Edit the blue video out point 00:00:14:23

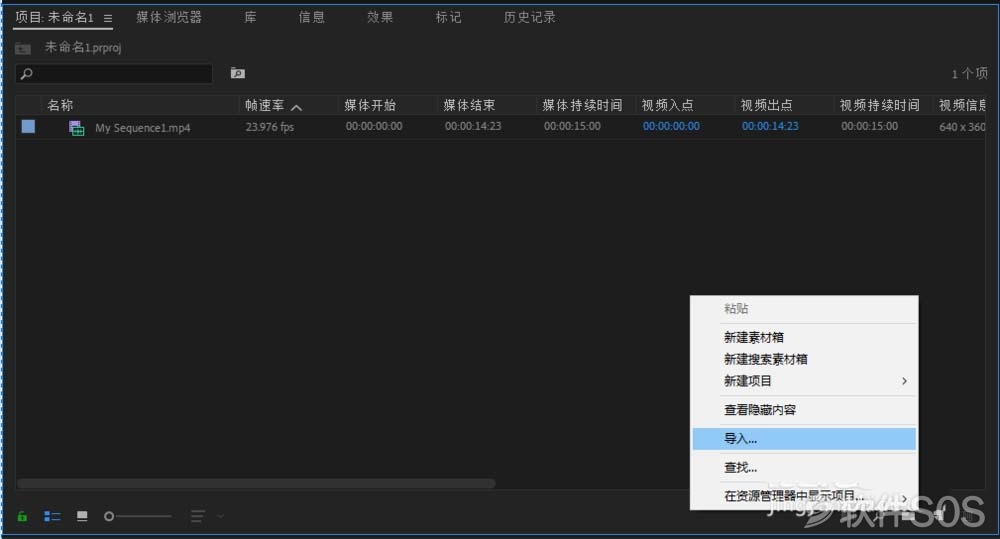click(x=770, y=126)
